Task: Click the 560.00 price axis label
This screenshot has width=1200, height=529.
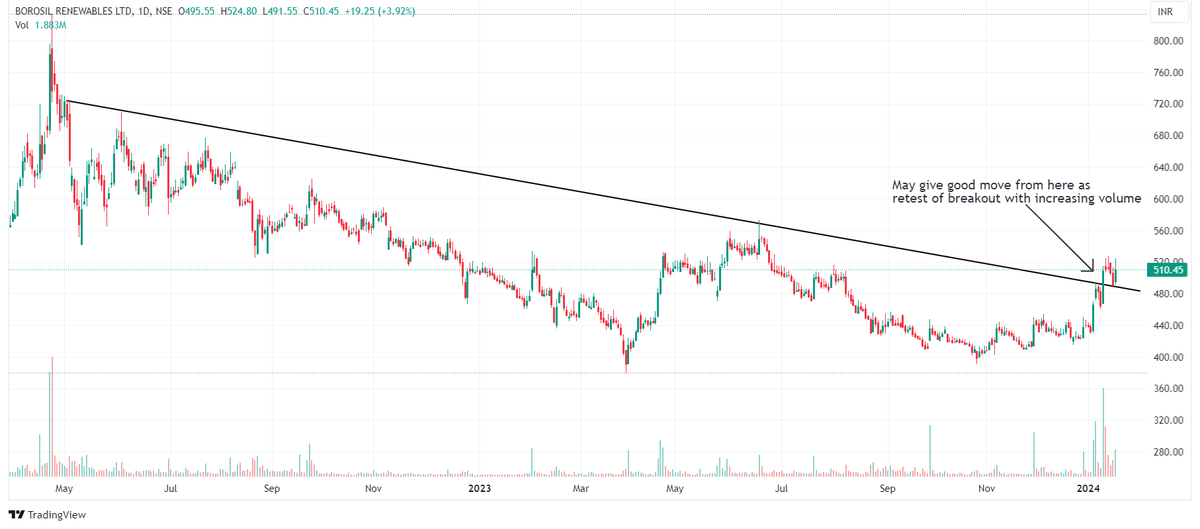Action: click(1167, 231)
